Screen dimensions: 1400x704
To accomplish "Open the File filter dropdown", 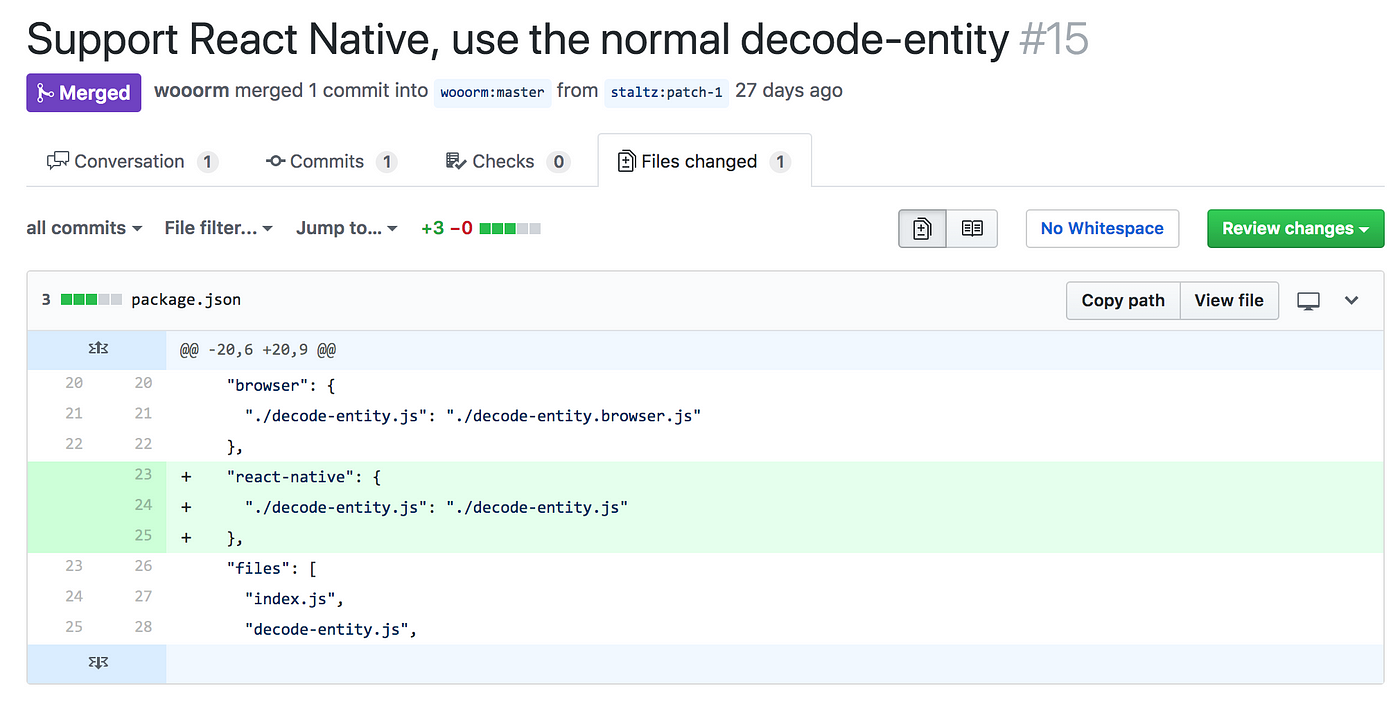I will (219, 228).
